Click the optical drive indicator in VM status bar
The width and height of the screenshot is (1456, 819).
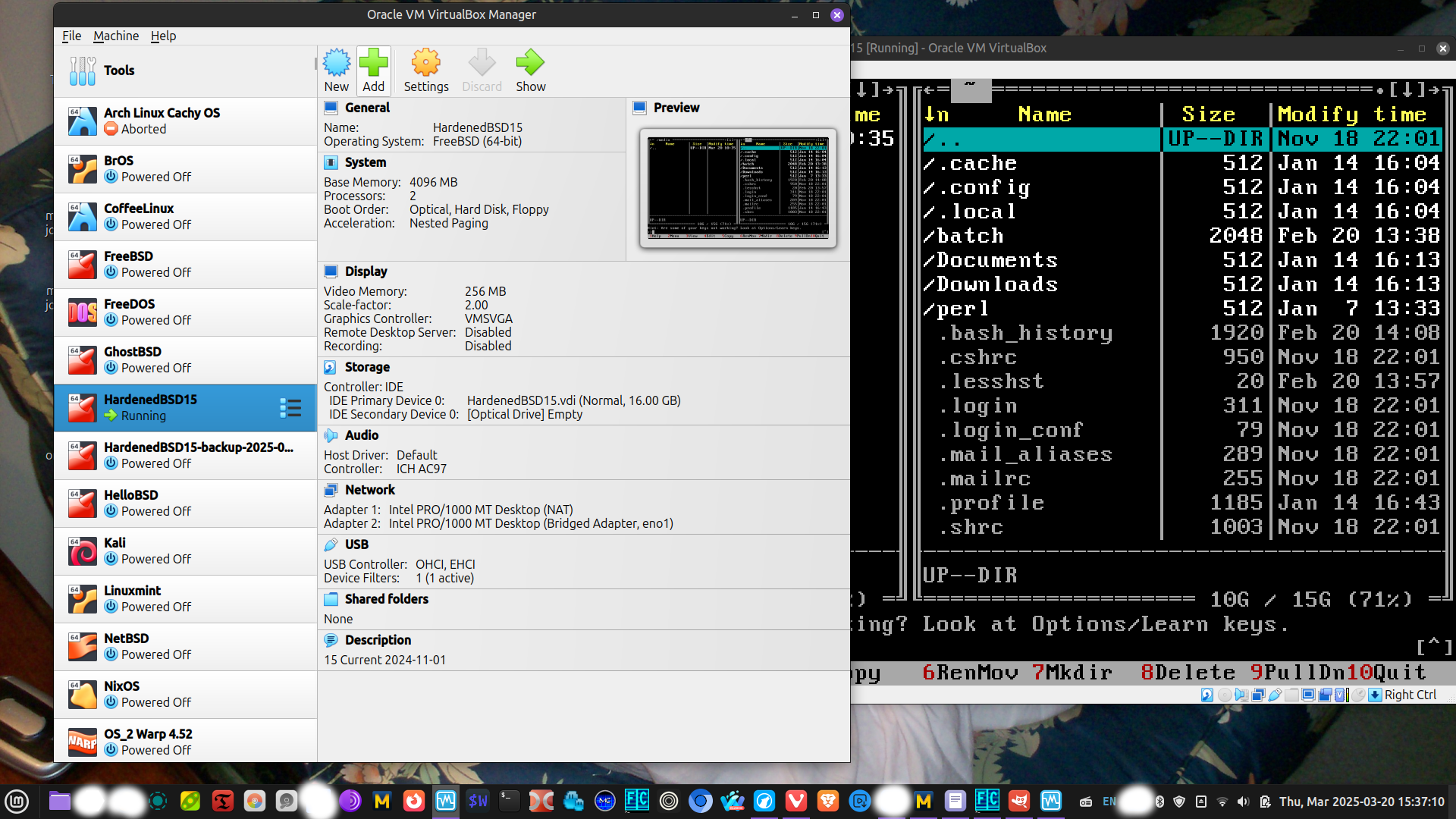(x=1225, y=695)
